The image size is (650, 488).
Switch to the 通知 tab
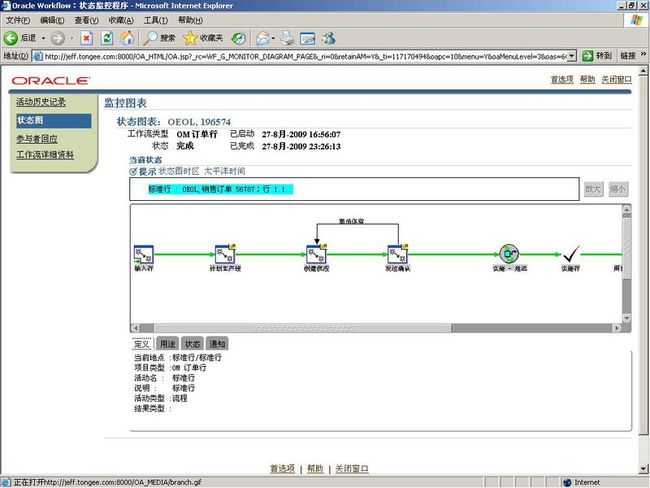[217, 344]
